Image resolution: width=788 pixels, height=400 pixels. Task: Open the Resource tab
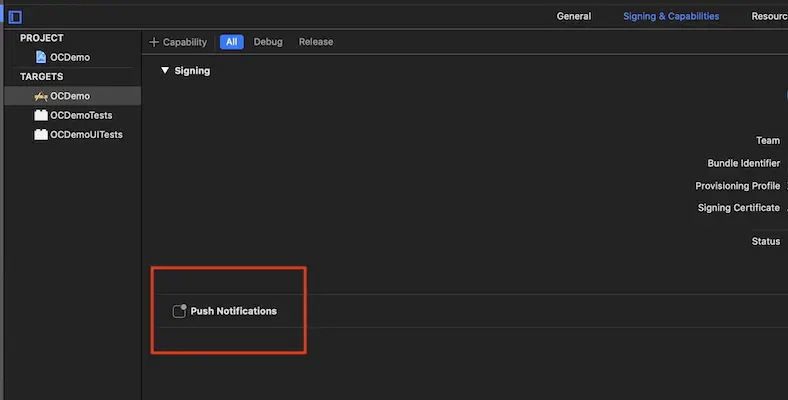(769, 16)
